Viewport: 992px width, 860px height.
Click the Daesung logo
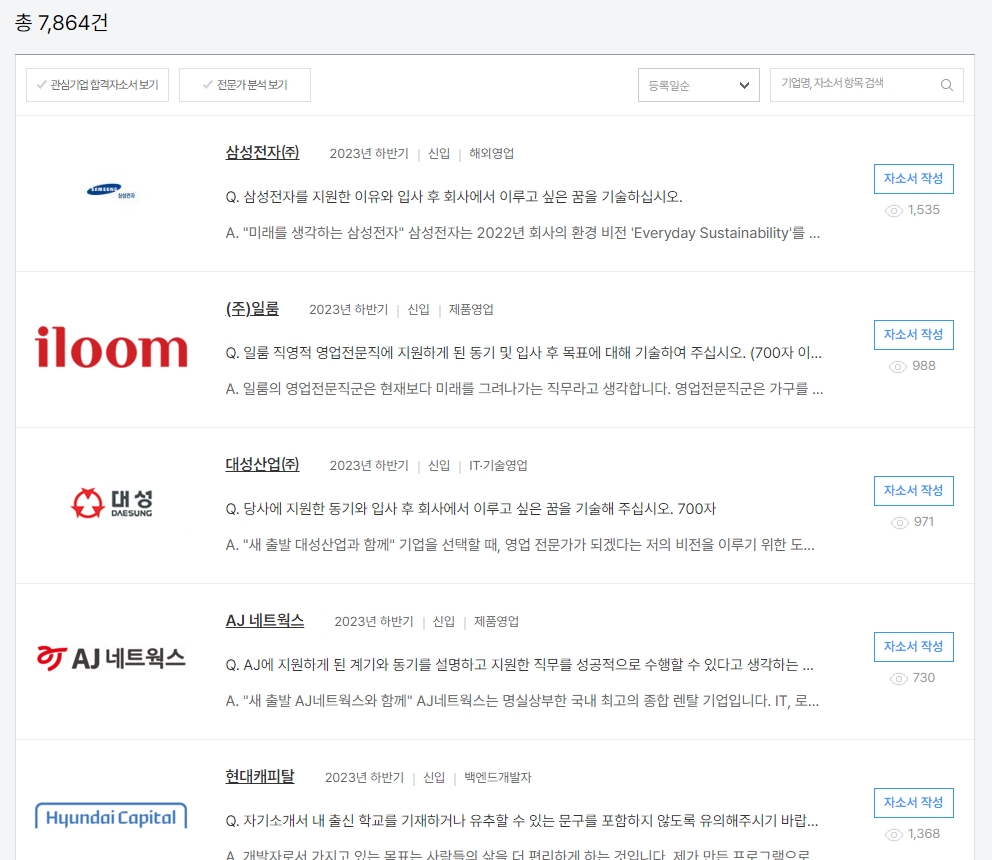click(x=111, y=503)
